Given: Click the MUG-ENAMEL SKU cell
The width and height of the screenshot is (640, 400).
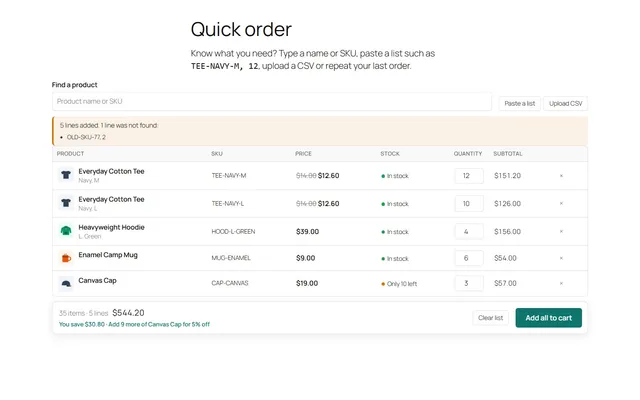Looking at the screenshot, I should click(231, 258).
